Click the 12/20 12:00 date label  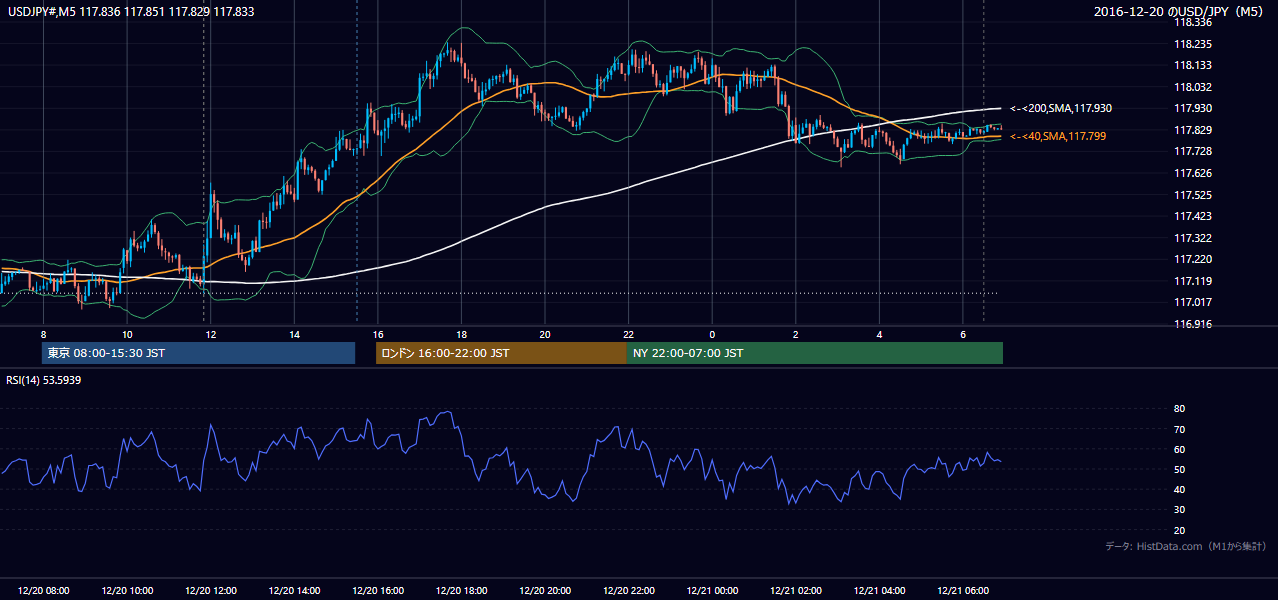tap(211, 591)
